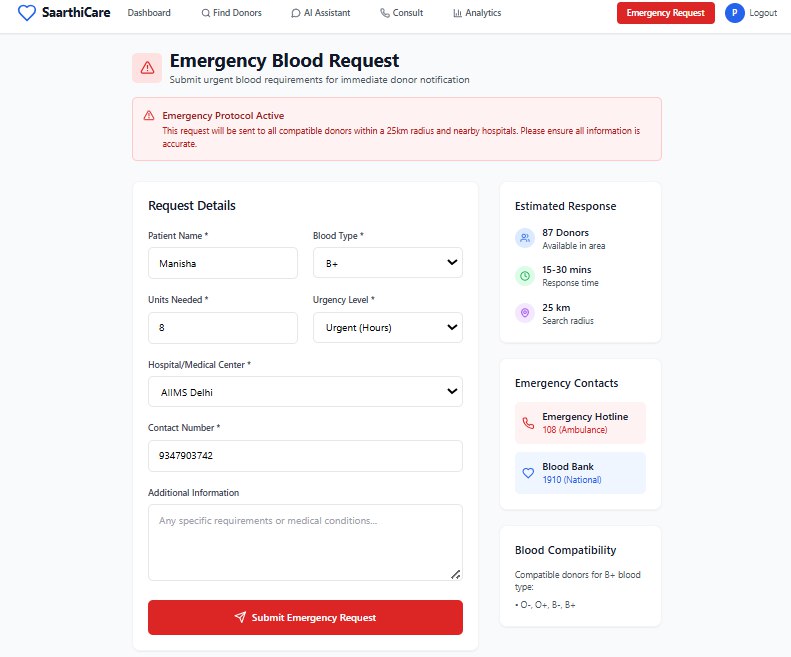This screenshot has width=791, height=657.
Task: Go to the Find Donors menu item
Action: click(x=232, y=13)
